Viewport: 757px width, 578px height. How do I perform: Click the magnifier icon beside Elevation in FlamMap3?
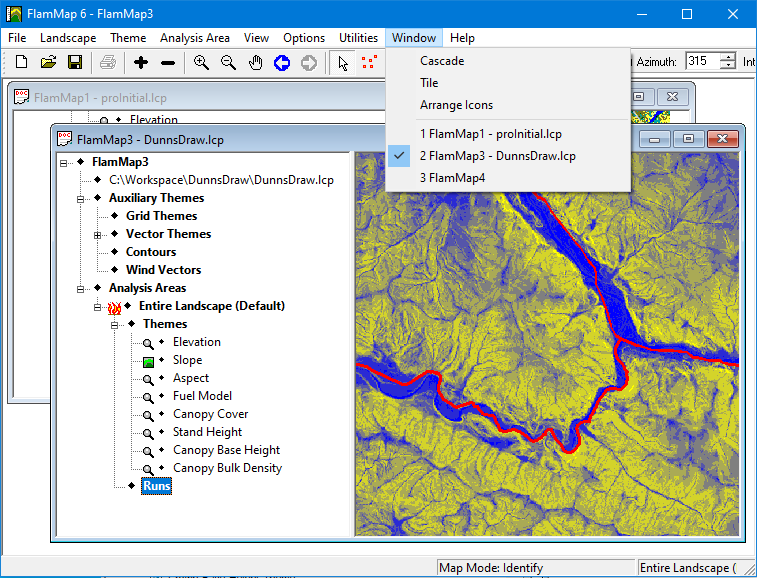coord(148,343)
